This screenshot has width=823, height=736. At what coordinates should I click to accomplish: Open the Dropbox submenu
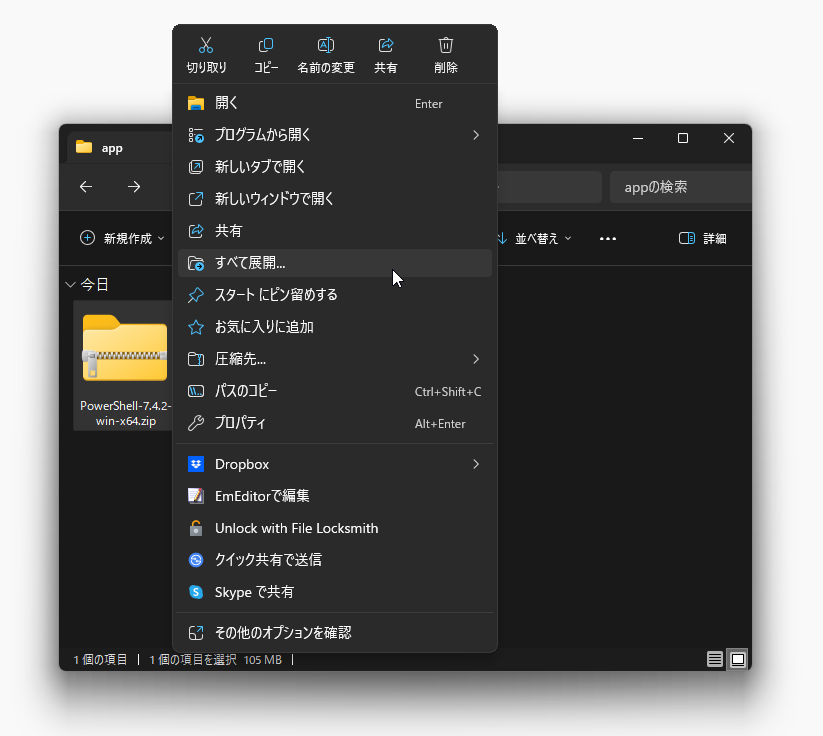point(335,464)
